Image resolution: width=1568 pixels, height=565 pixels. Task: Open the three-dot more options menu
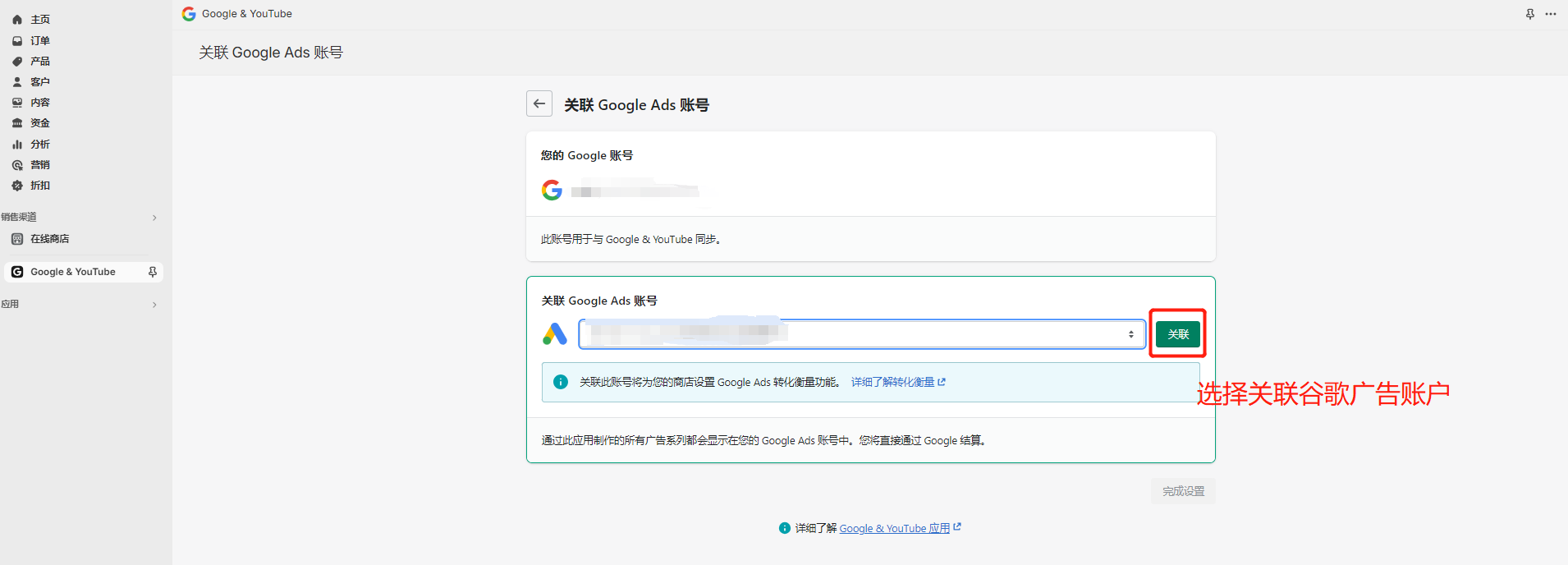(1550, 14)
